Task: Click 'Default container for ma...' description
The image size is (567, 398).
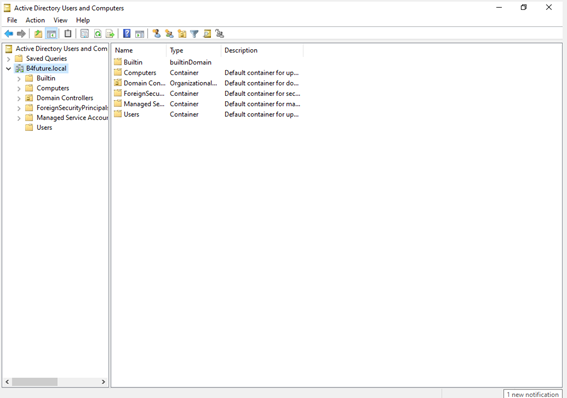Action: (262, 104)
